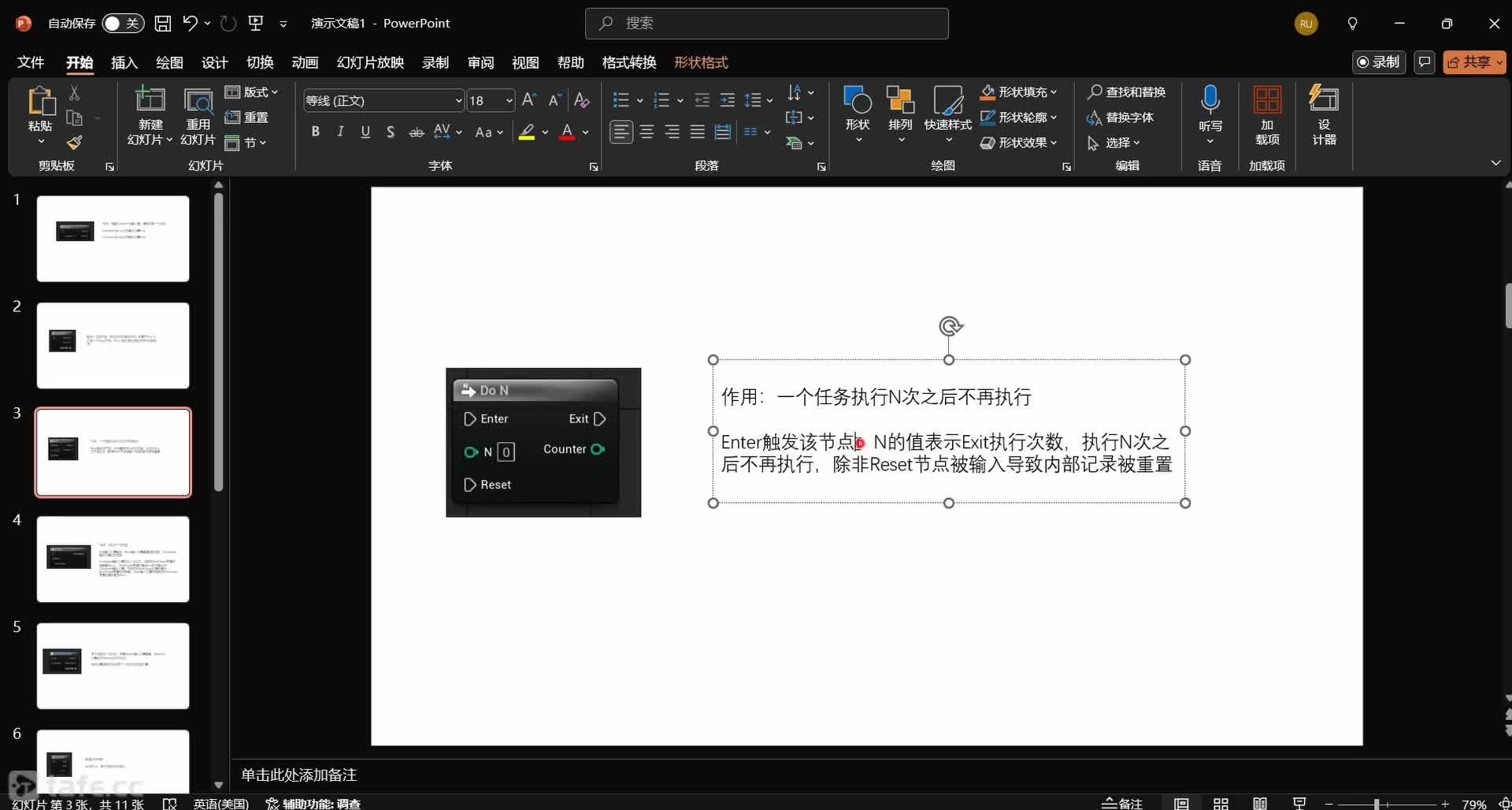
Task: Click the Cut scissors icon
Action: point(74,93)
